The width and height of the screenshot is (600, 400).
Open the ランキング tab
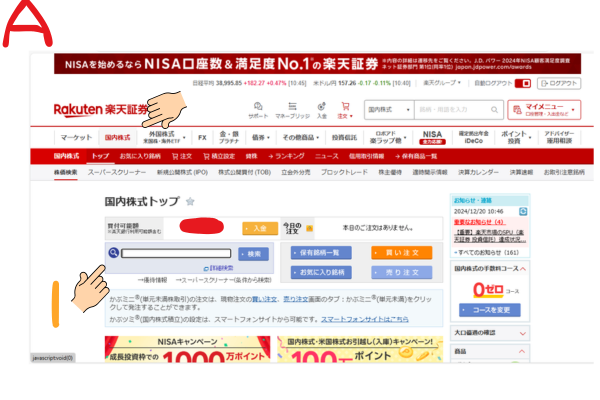286,156
